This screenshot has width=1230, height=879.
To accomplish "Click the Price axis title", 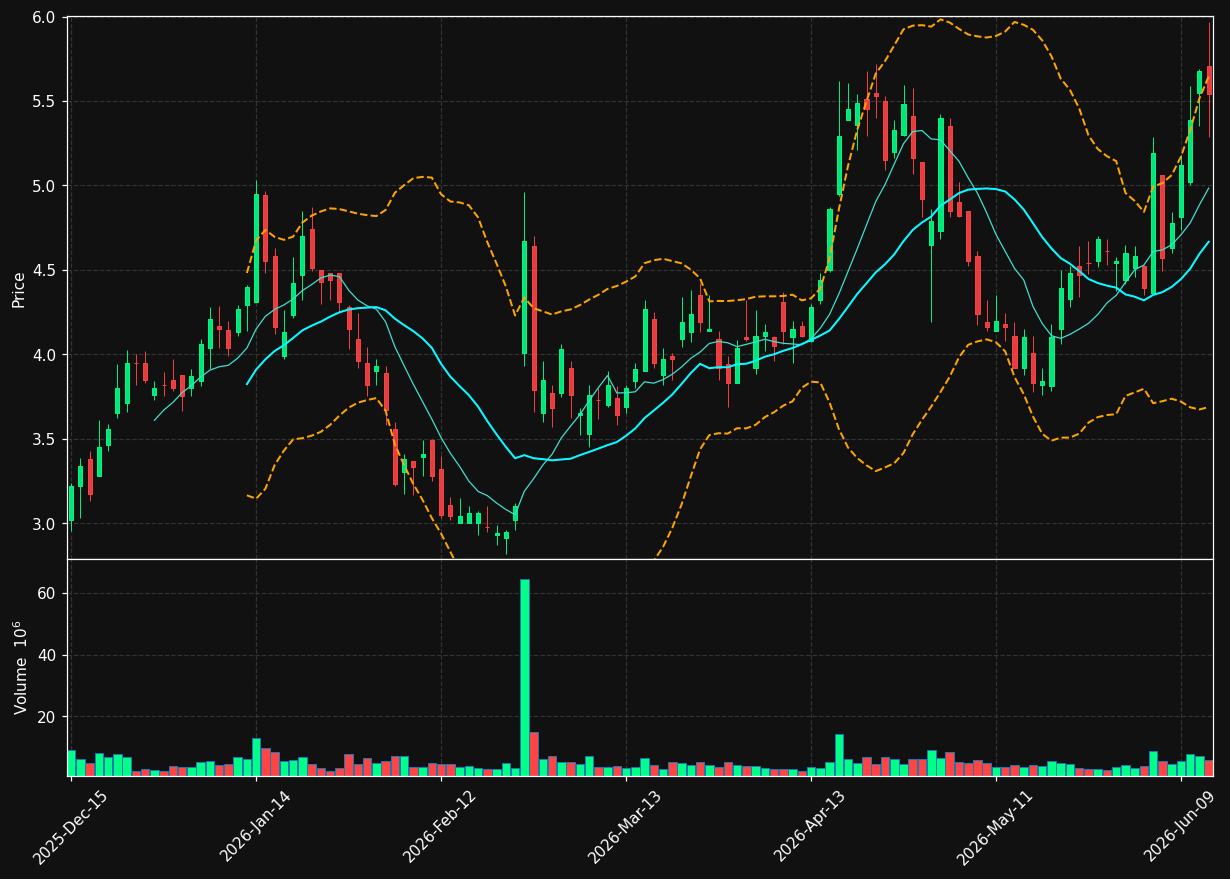I will [x=19, y=288].
